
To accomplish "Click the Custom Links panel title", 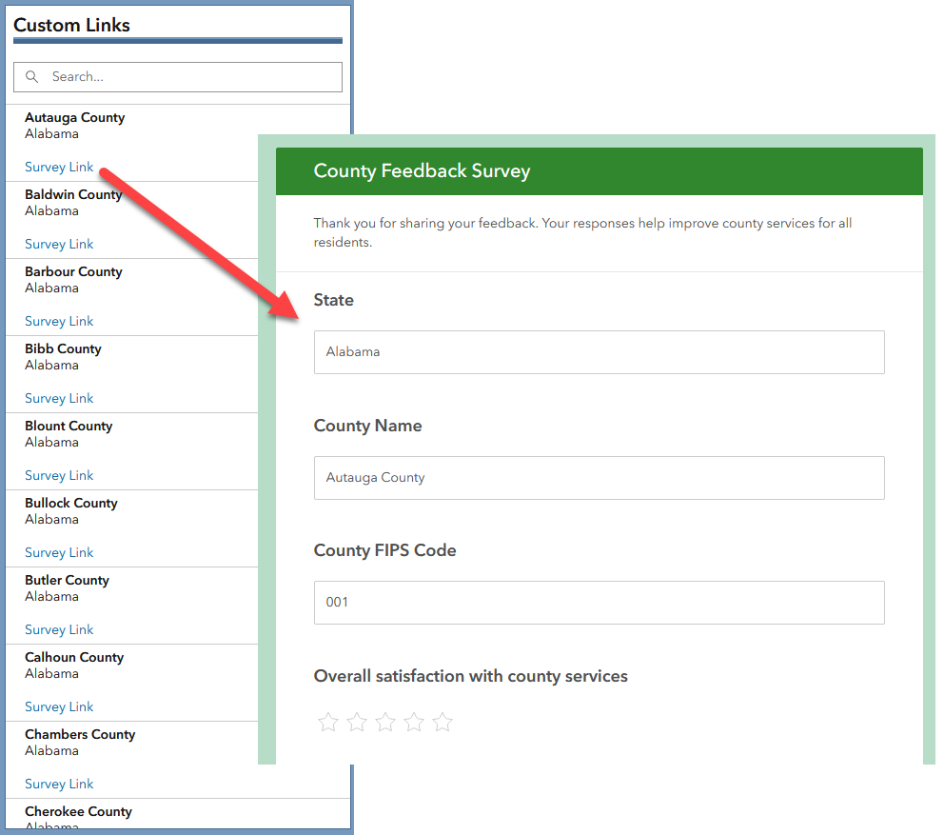I will (x=72, y=25).
